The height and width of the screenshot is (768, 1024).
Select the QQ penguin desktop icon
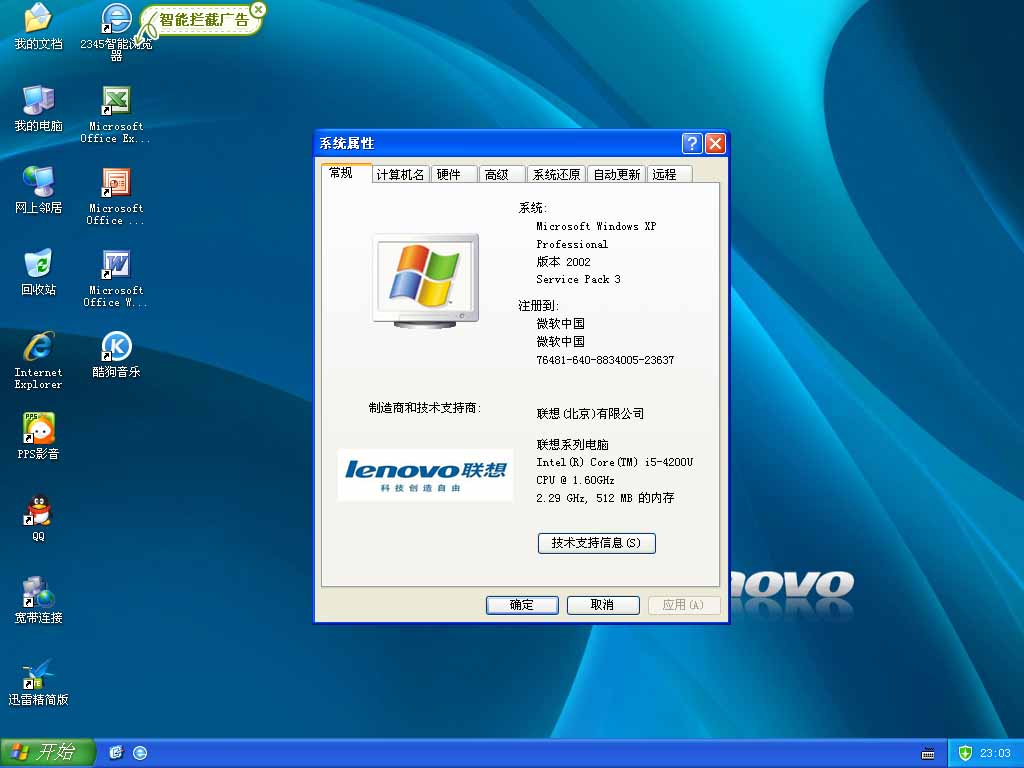(x=38, y=519)
